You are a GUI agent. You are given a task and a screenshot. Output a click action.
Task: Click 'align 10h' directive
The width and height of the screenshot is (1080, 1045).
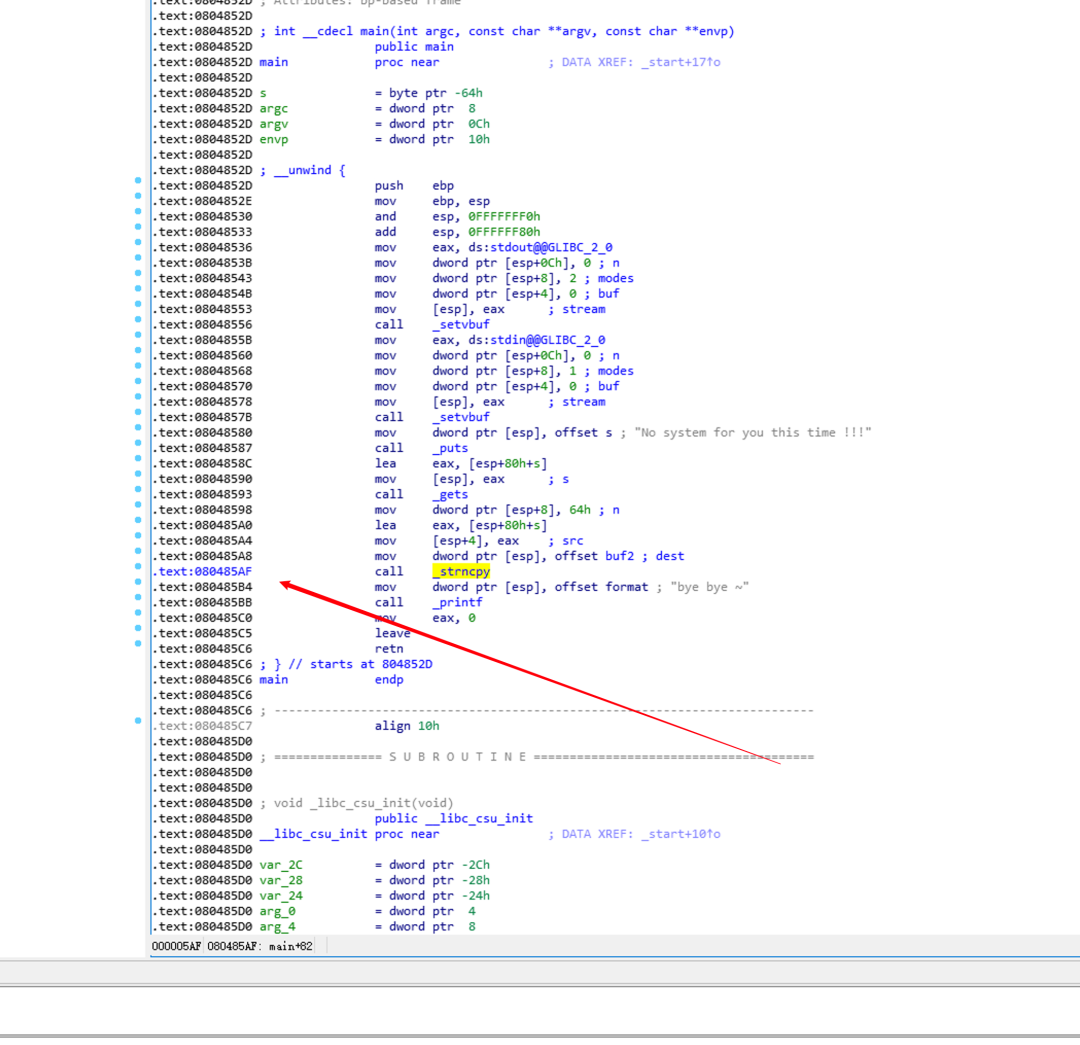tap(407, 725)
